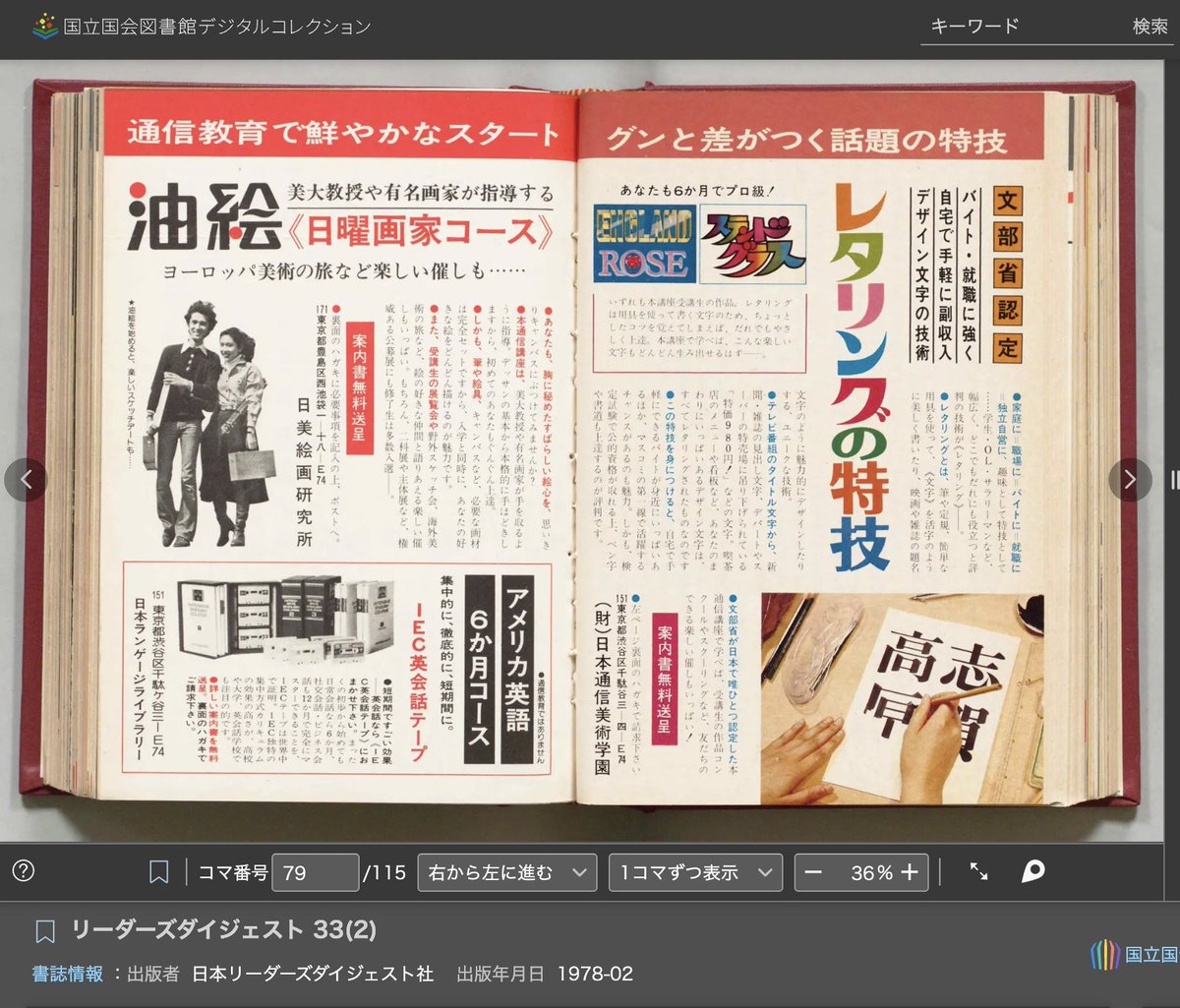Open the 1コマずつ表示 display mode dropdown
Screen dimensions: 1180x1008
[695, 872]
